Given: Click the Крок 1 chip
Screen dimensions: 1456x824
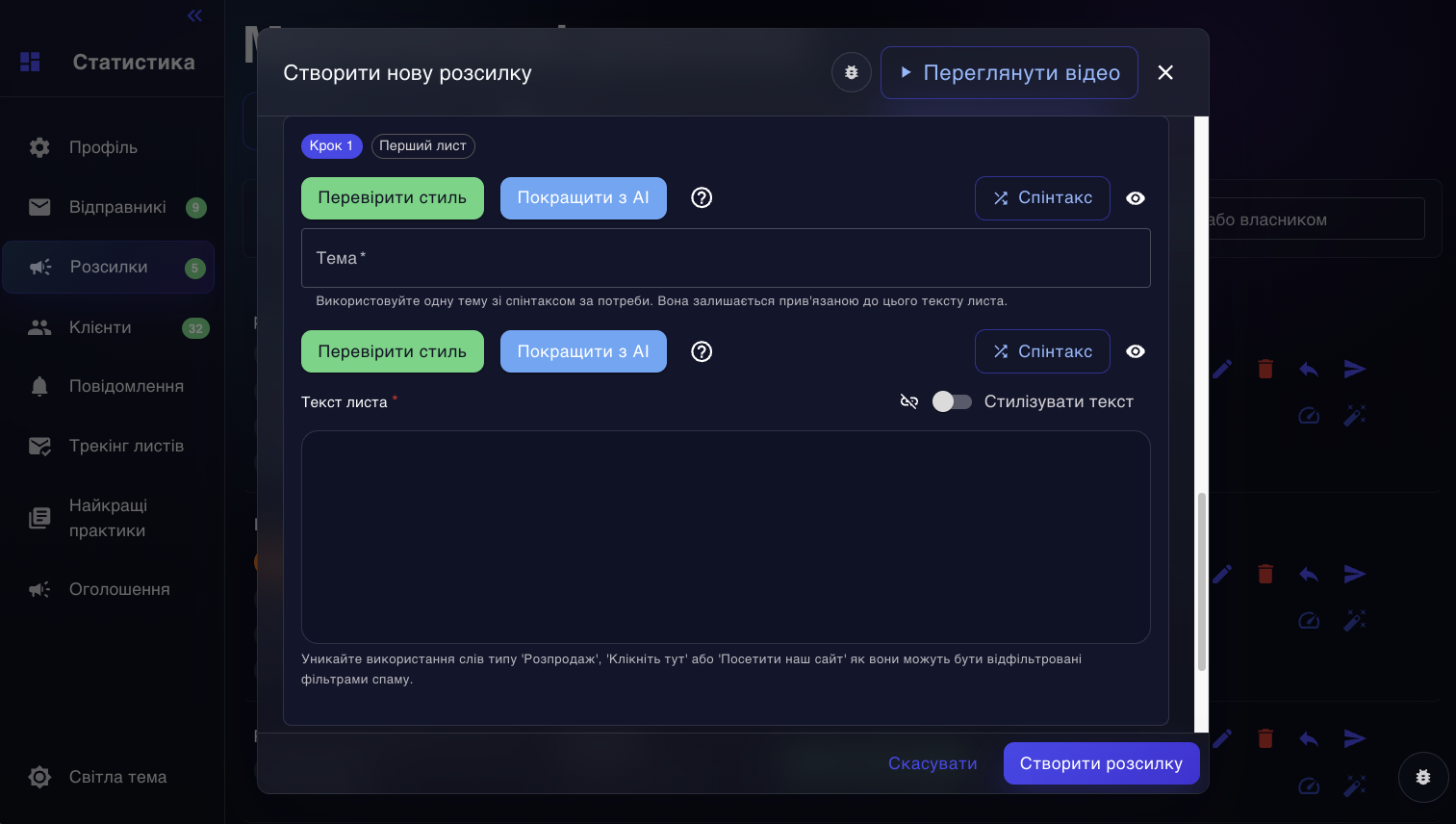Looking at the screenshot, I should (x=332, y=145).
